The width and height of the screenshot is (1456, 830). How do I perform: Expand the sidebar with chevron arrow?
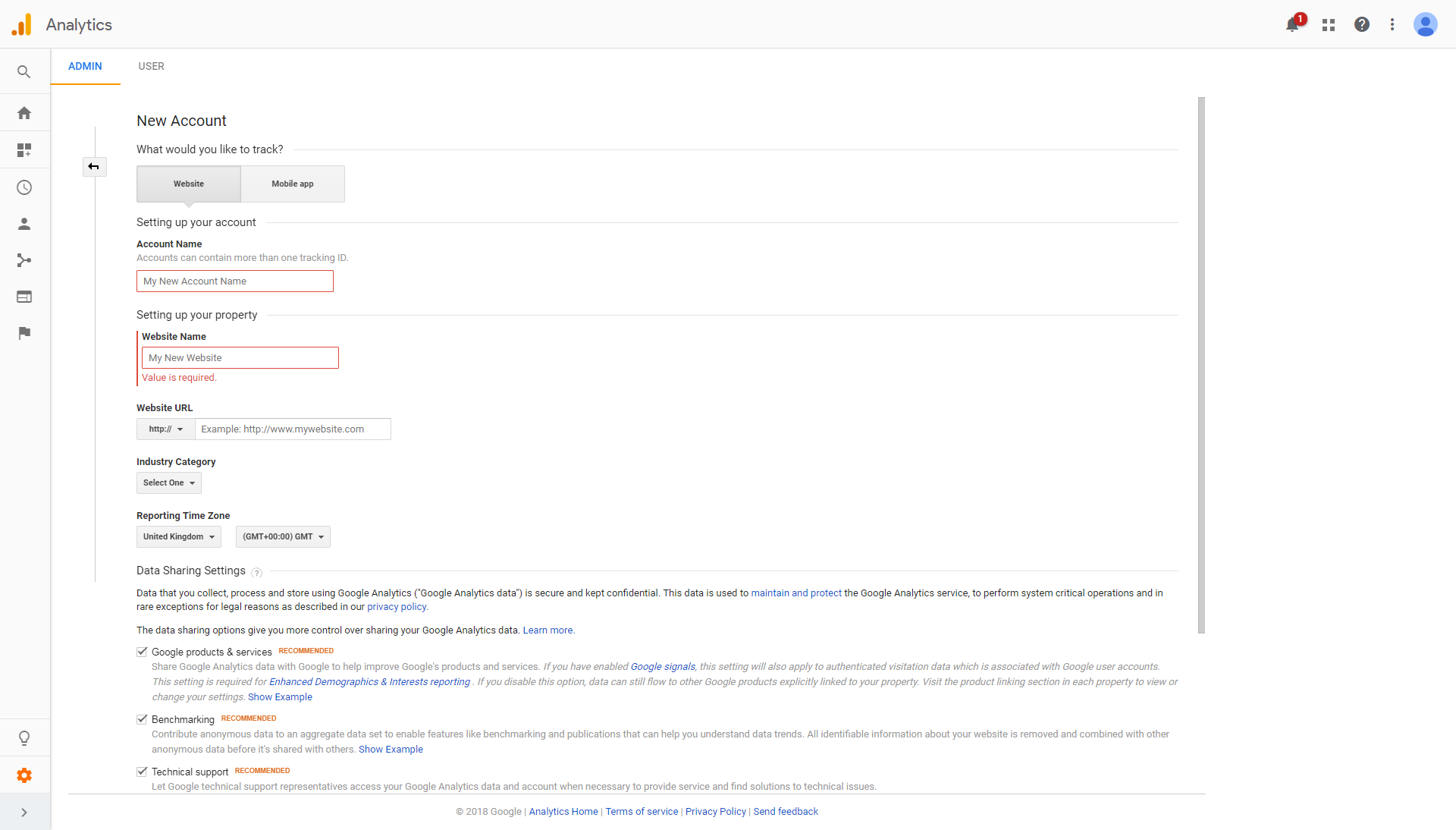[24, 813]
